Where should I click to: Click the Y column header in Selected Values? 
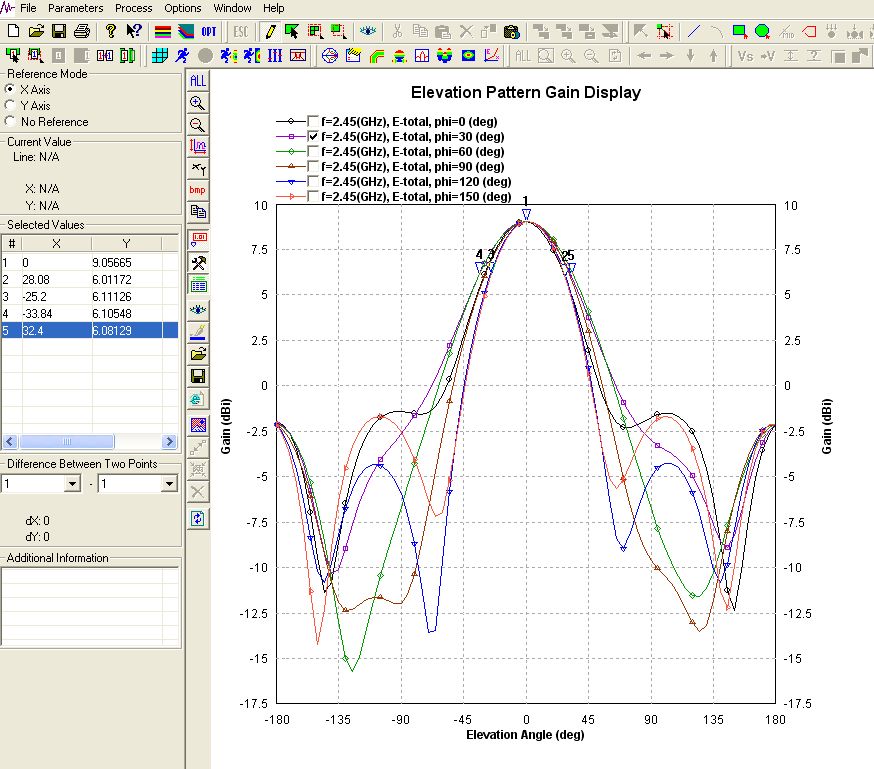[125, 244]
